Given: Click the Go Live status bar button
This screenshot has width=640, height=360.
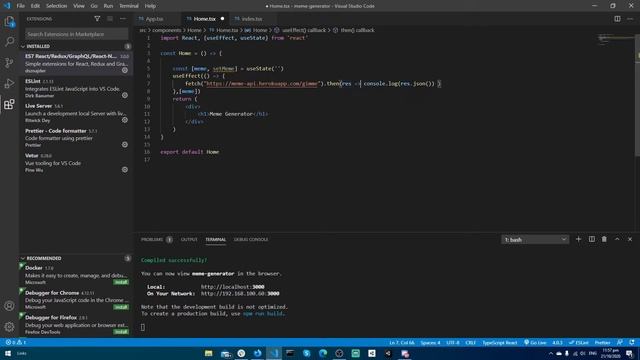Looking at the screenshot, I should click(535, 342).
